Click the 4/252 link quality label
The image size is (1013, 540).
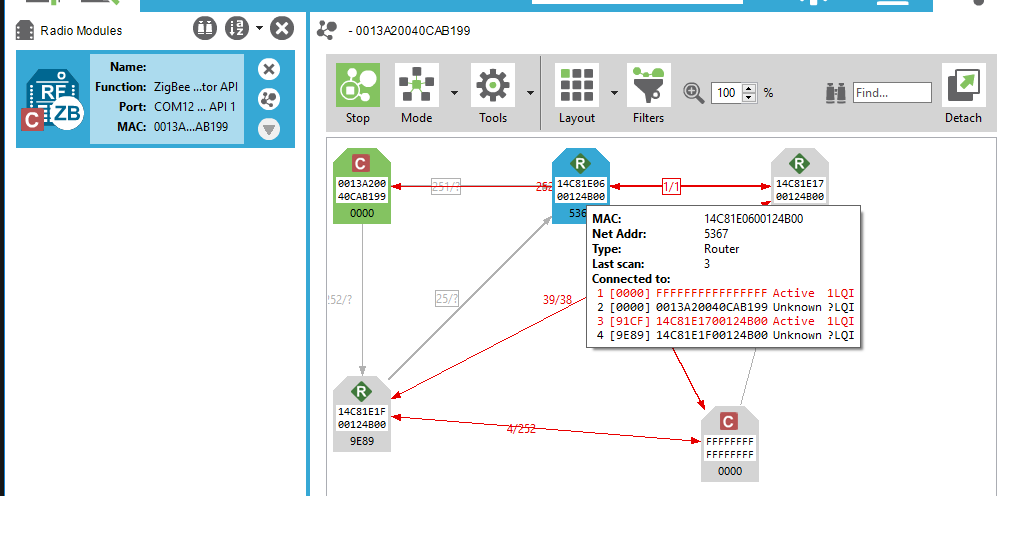521,429
